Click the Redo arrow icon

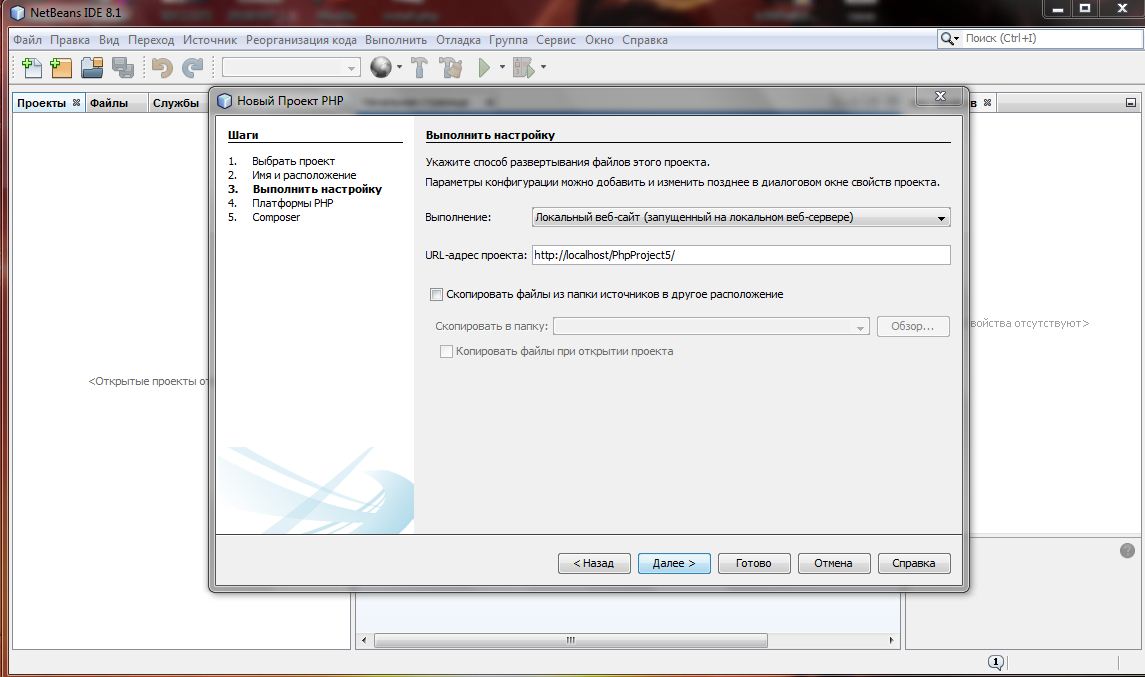pos(192,68)
